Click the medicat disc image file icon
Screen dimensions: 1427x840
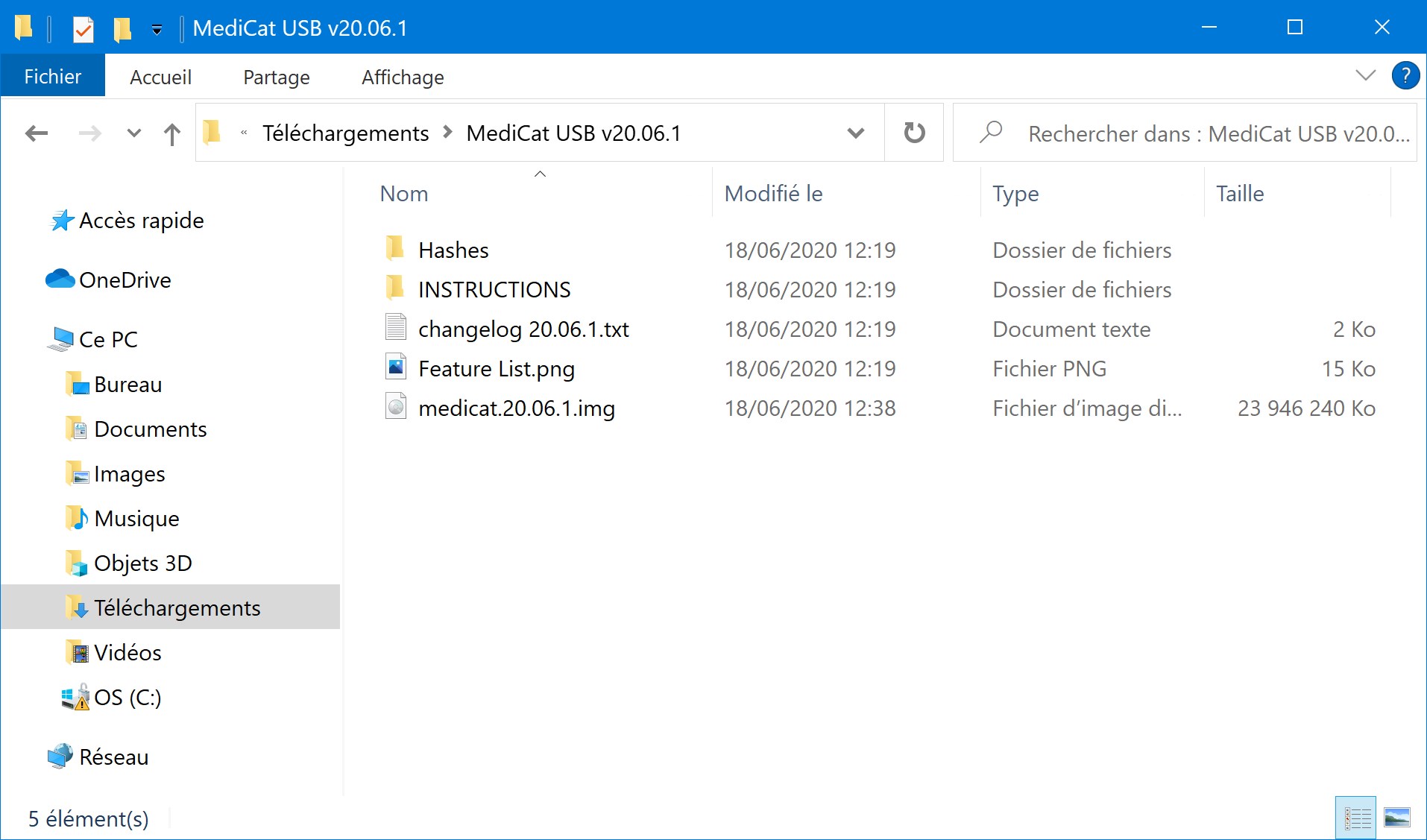point(396,406)
